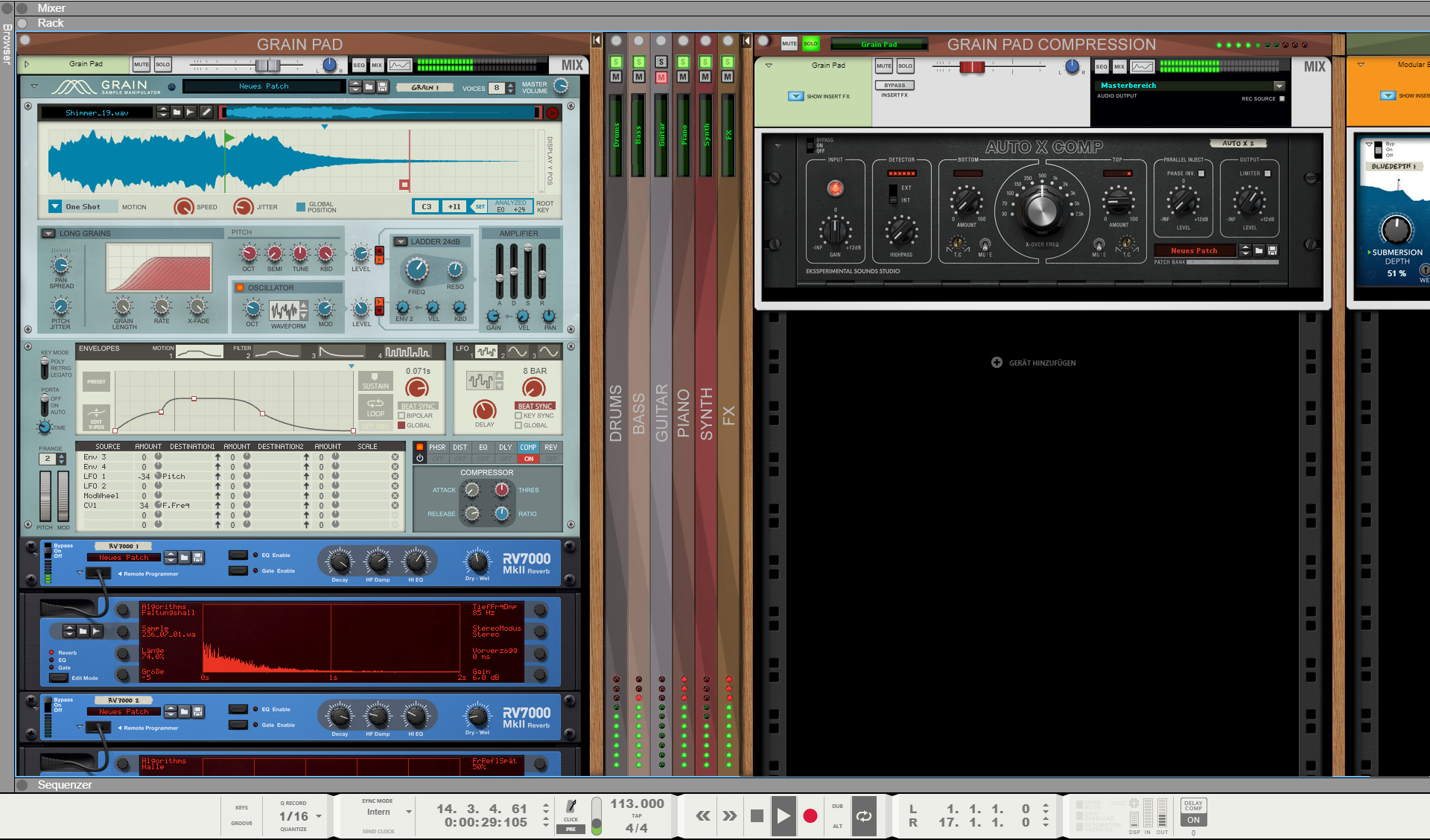The width and height of the screenshot is (1430, 840).
Task: Toggle Delay Comp ON button
Action: click(x=1193, y=820)
